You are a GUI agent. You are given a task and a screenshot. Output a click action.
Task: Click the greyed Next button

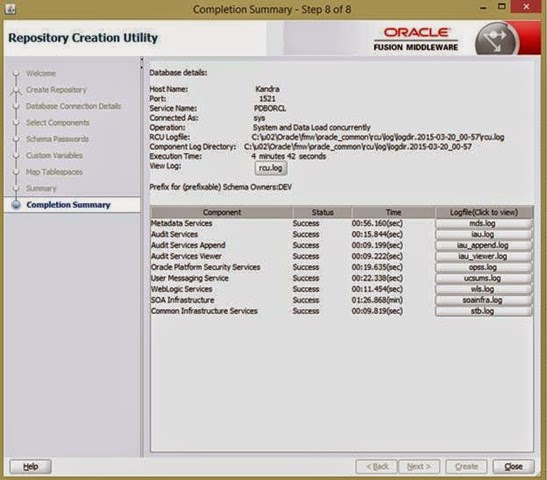click(x=419, y=467)
